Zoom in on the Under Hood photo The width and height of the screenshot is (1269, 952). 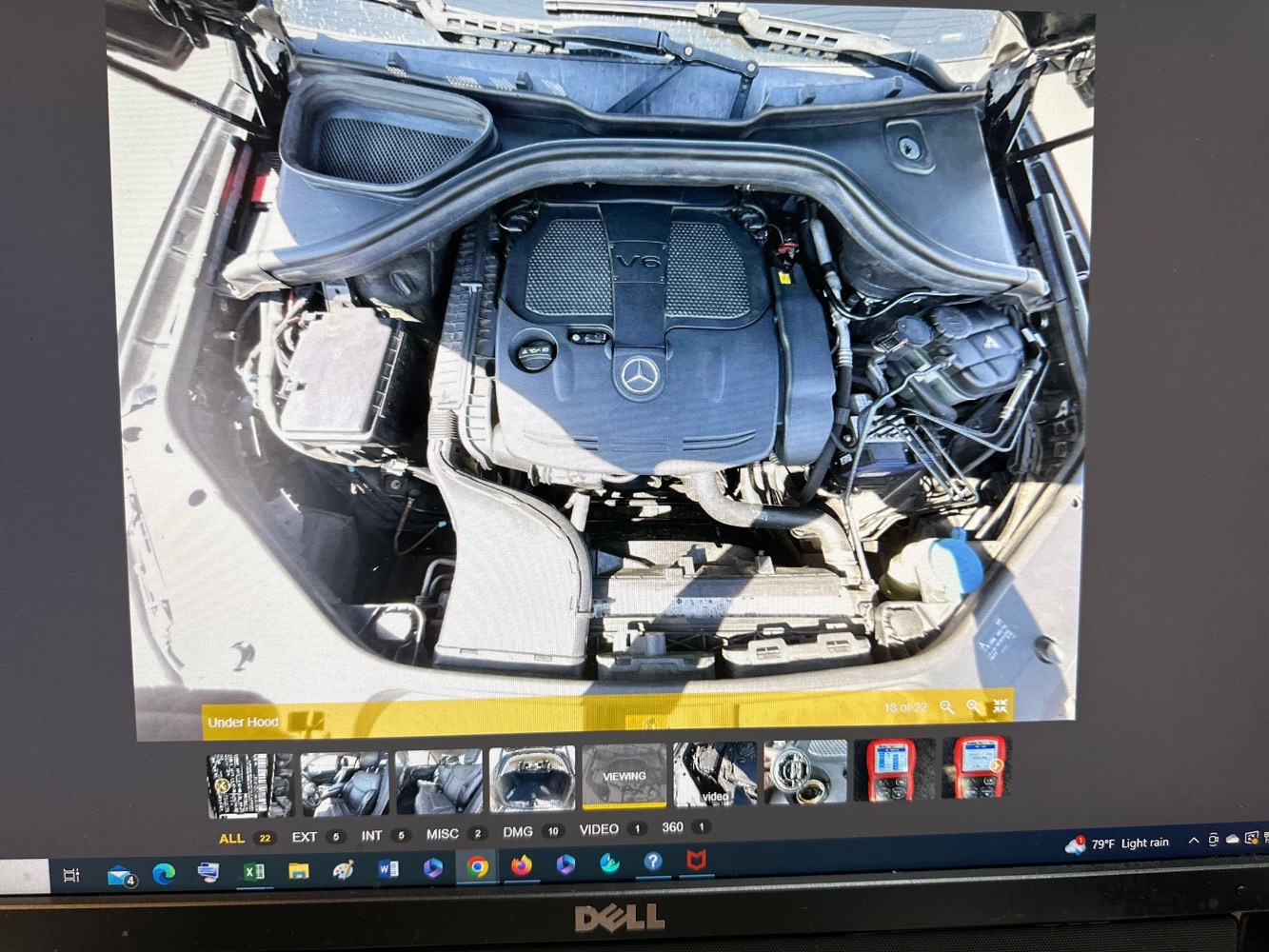click(973, 706)
